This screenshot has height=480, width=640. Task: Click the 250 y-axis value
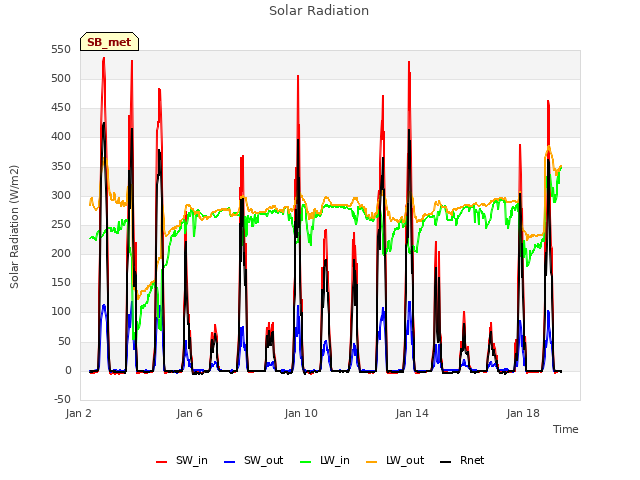[61, 224]
